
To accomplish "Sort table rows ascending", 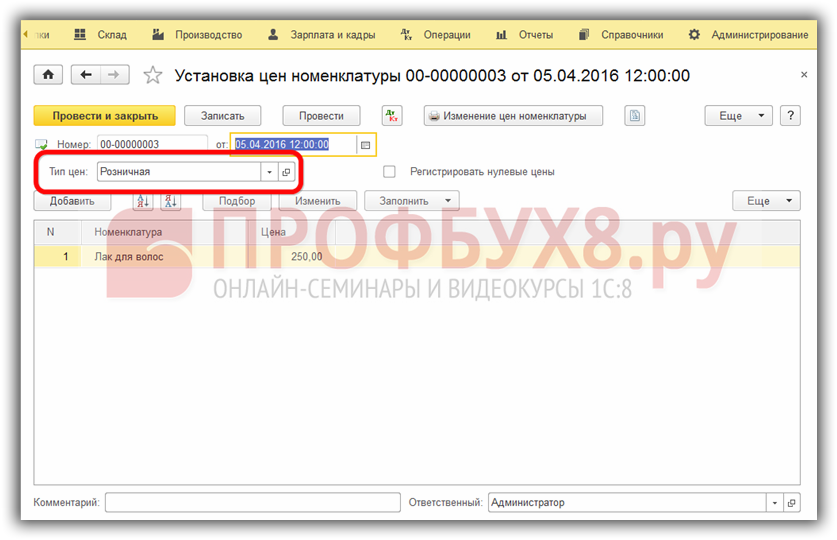I will click(143, 201).
